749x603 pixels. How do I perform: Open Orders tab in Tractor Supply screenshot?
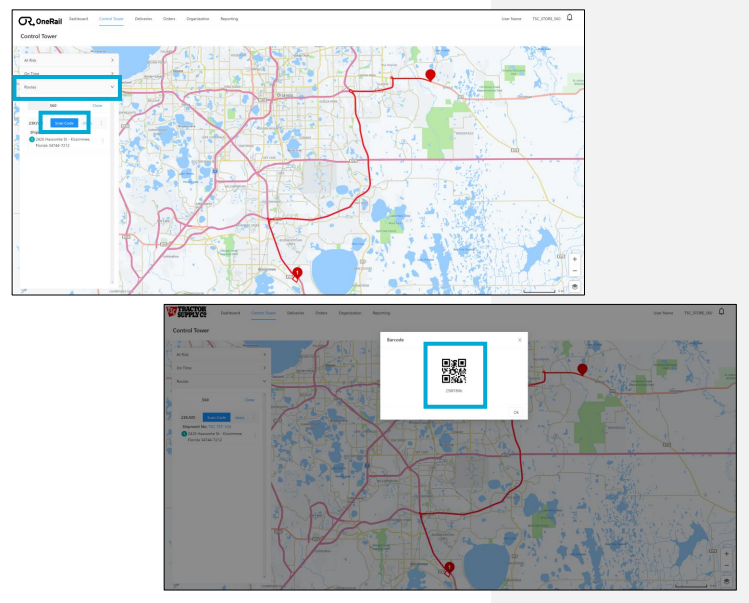pos(321,313)
